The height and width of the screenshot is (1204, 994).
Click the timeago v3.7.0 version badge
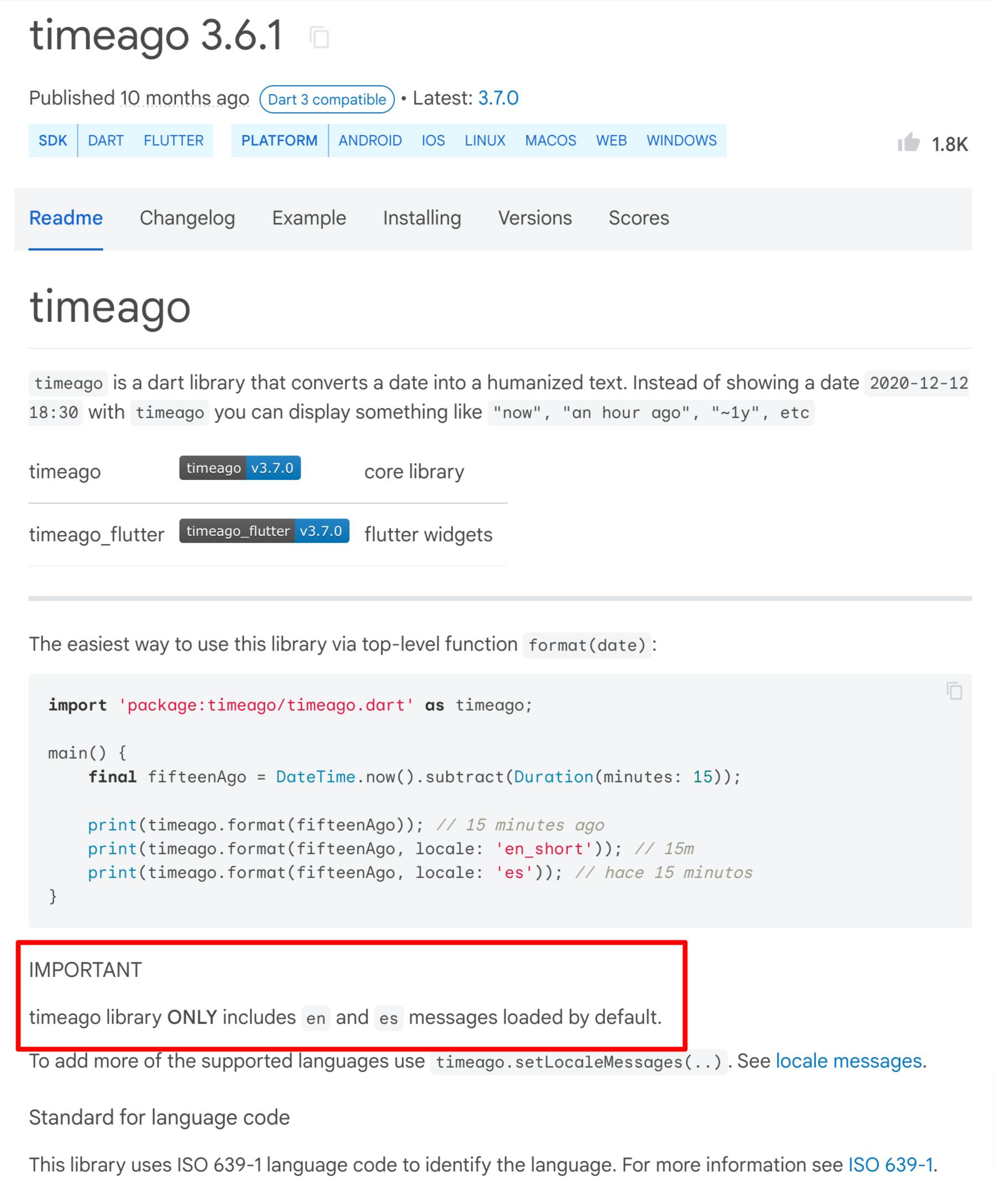[240, 468]
